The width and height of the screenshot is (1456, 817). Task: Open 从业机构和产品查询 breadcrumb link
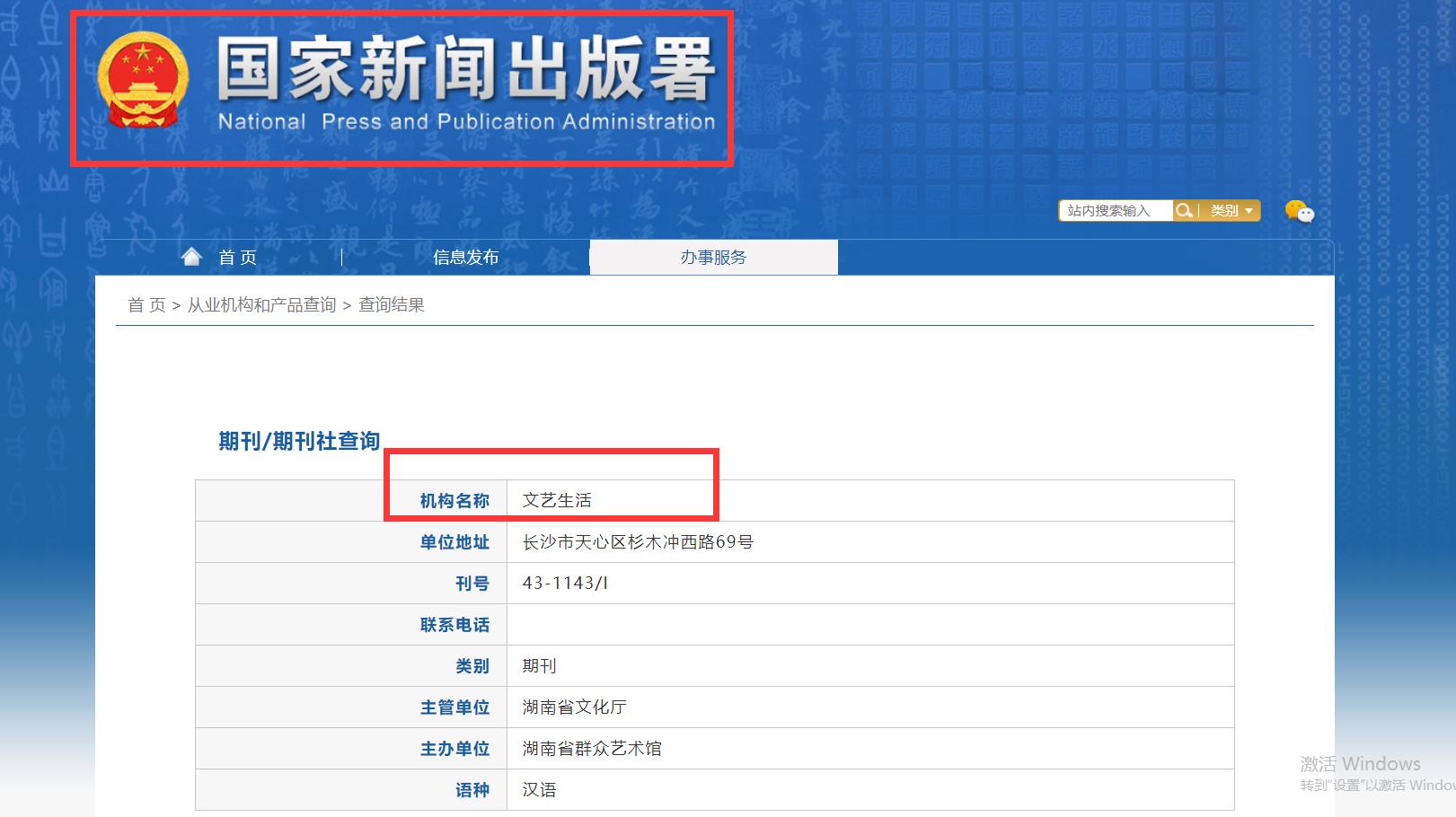(x=260, y=304)
